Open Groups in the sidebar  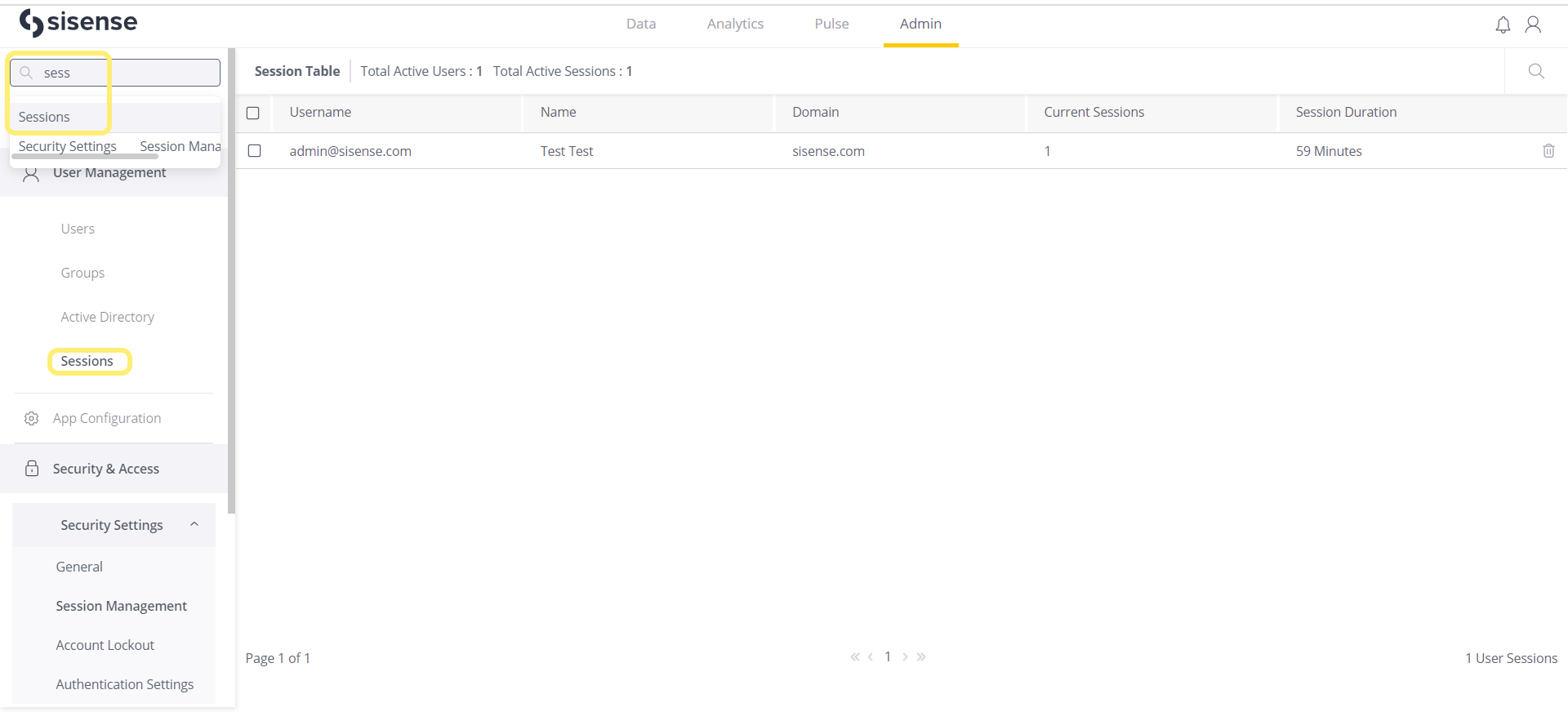[82, 274]
